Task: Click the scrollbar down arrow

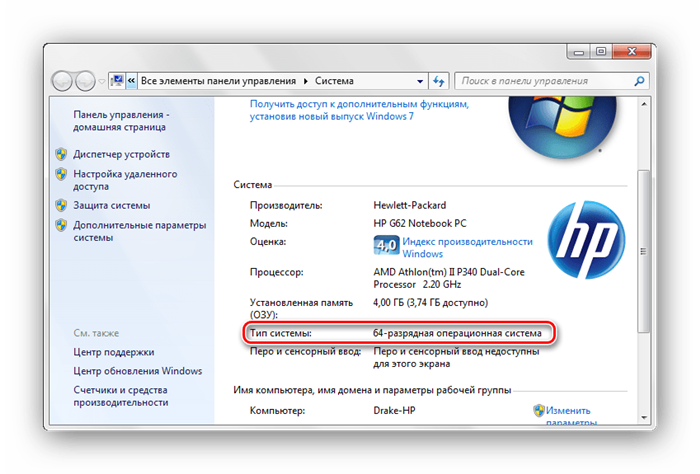Action: point(644,418)
